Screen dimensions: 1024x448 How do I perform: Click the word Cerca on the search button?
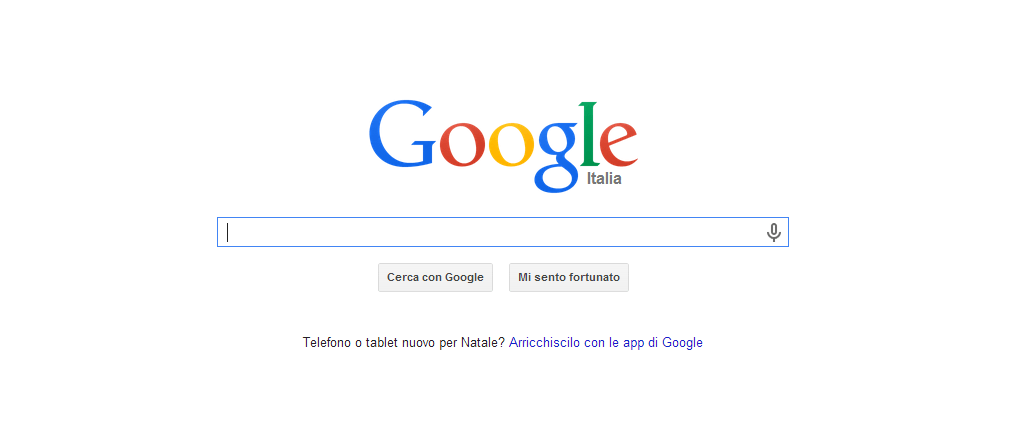[x=403, y=278]
